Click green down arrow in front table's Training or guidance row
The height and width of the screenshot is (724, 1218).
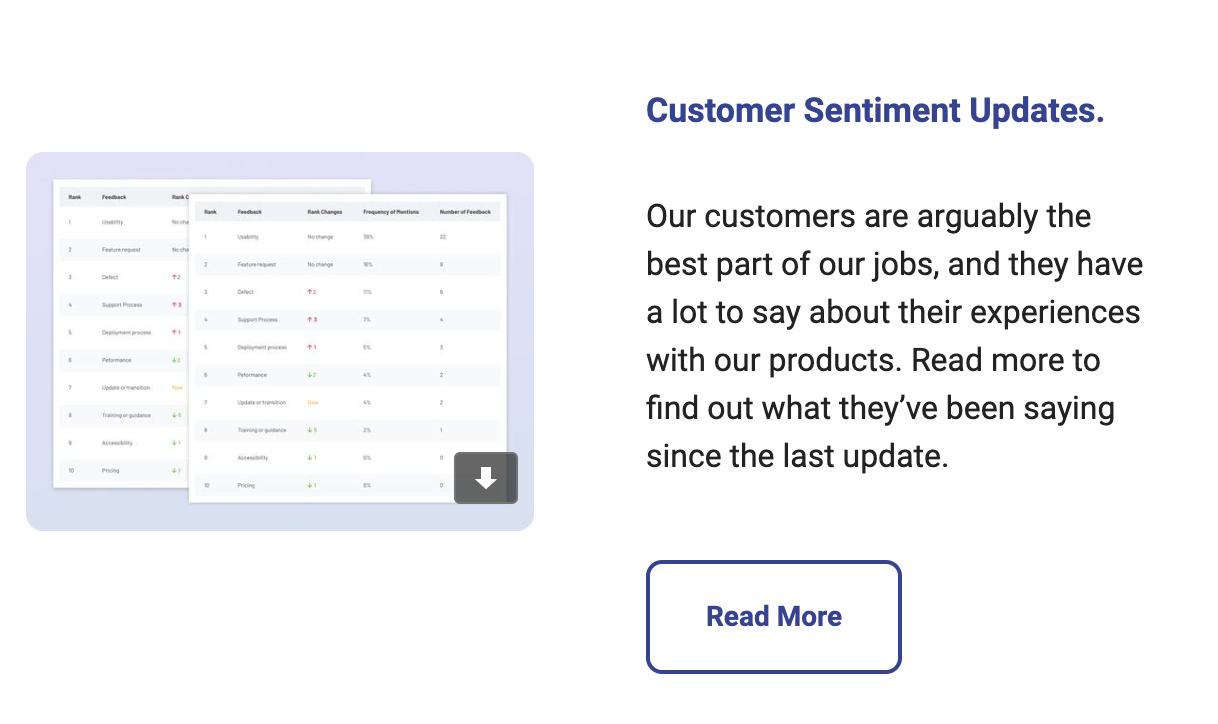[x=310, y=430]
